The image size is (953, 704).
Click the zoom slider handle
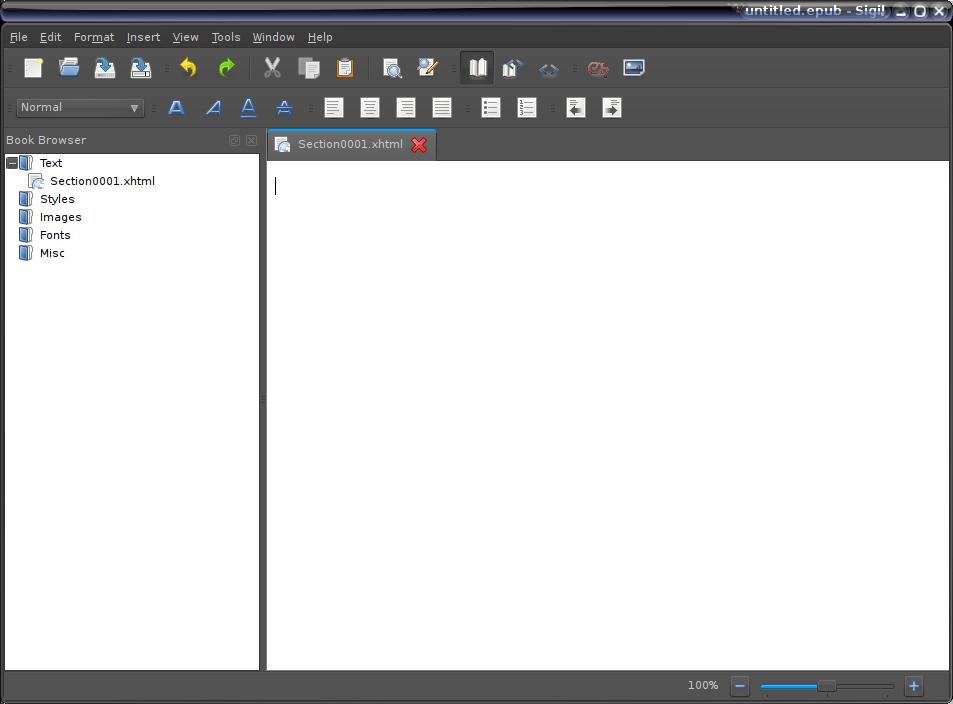click(x=826, y=686)
